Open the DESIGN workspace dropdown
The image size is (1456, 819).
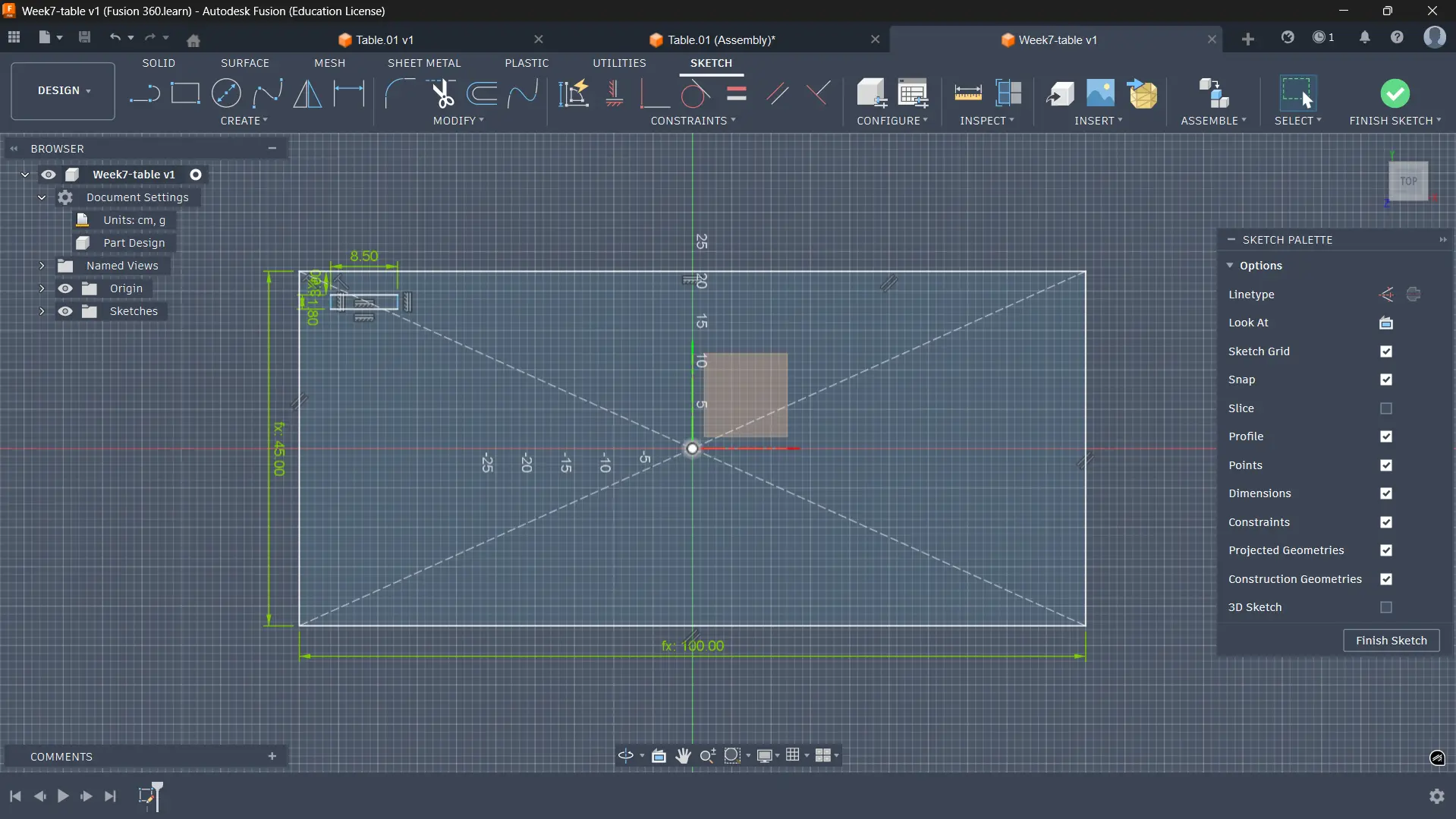63,91
